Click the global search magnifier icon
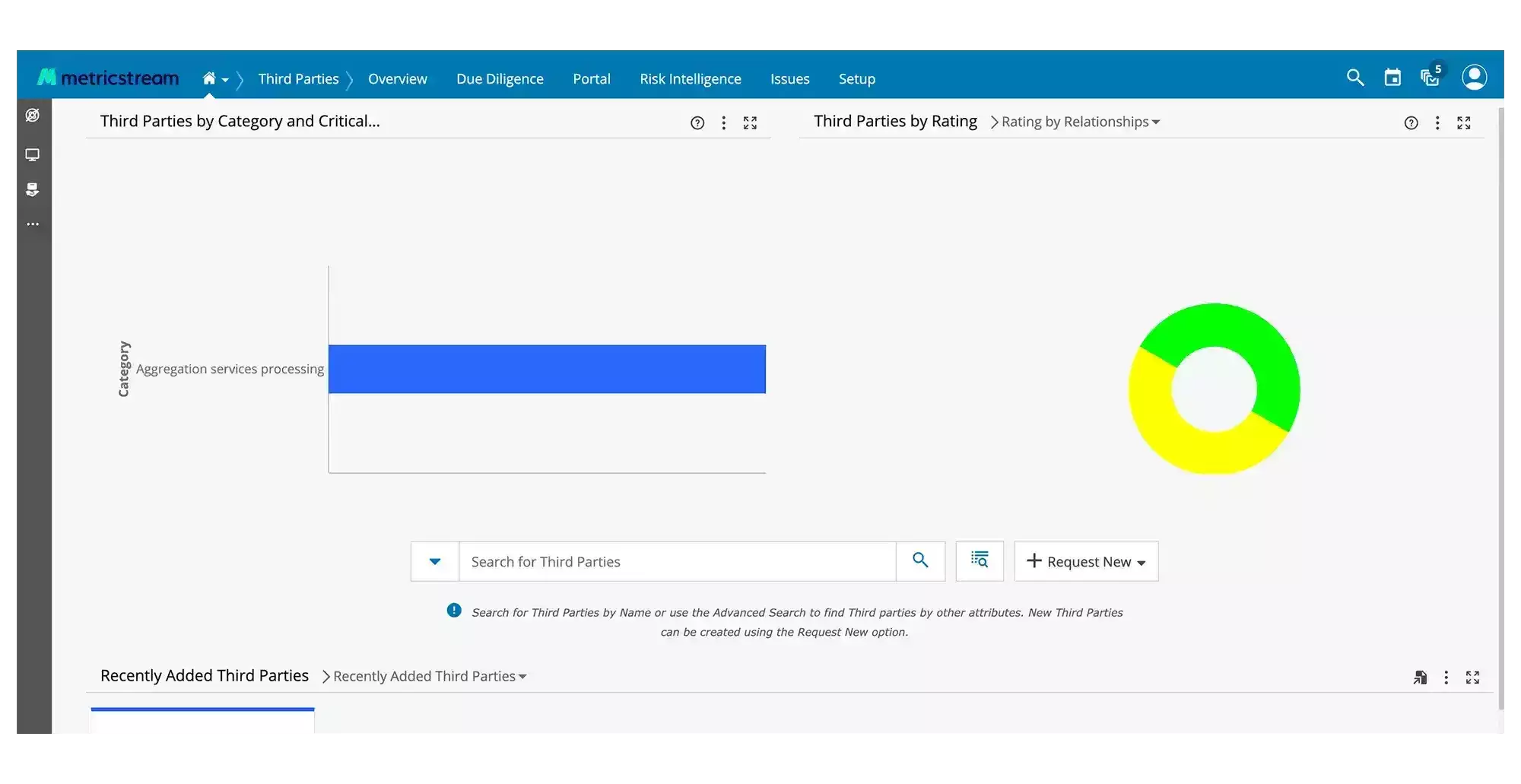The image size is (1521, 784). (x=1355, y=78)
